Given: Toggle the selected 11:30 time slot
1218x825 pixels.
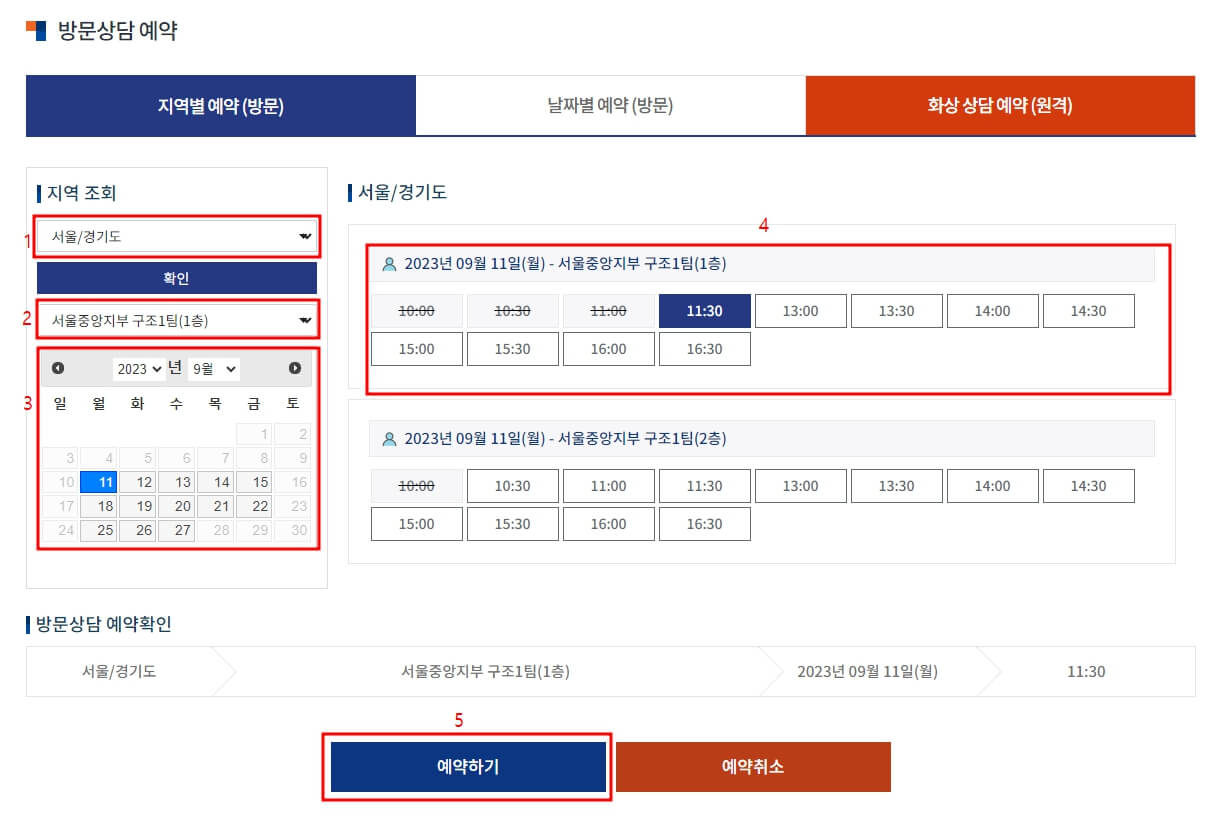Looking at the screenshot, I should point(704,310).
